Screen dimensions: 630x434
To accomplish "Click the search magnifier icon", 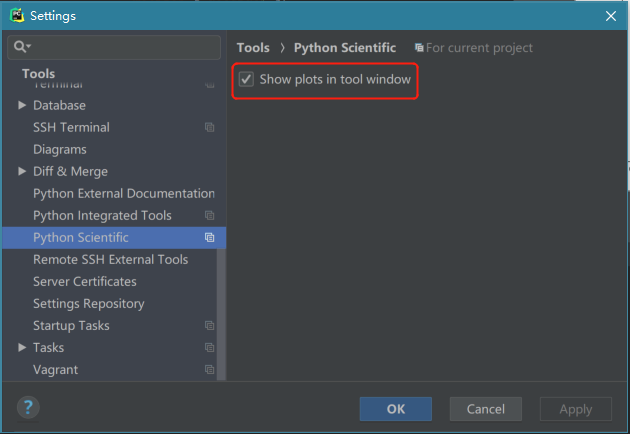I will [21, 47].
